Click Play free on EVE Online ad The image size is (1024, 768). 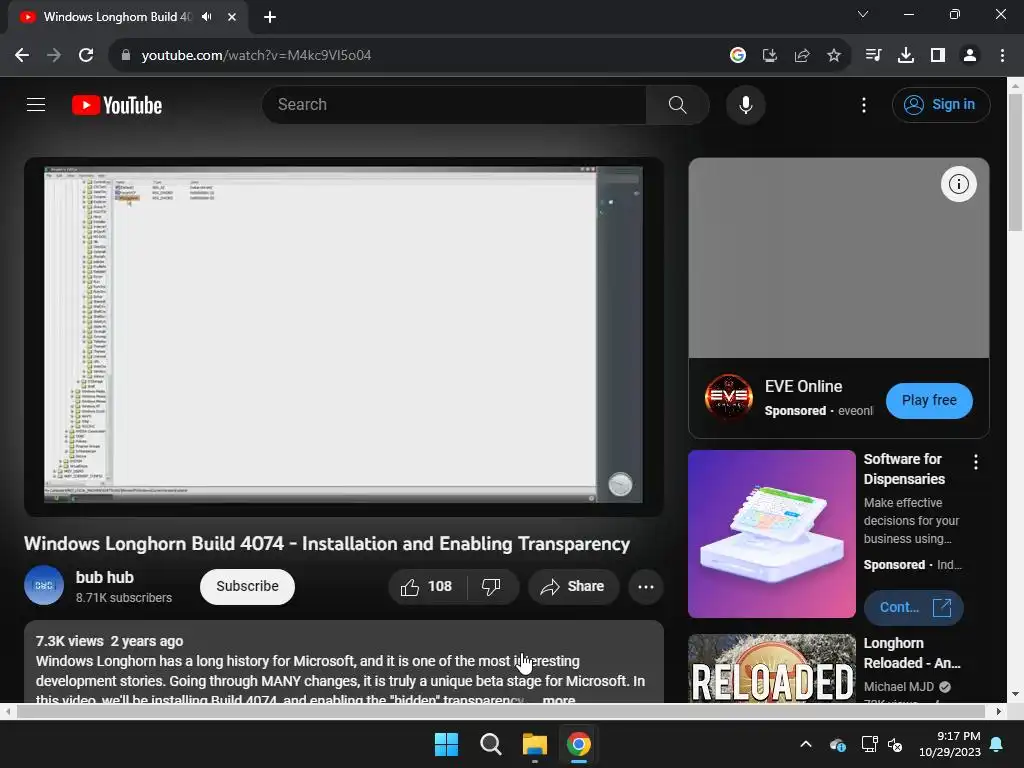tap(929, 400)
